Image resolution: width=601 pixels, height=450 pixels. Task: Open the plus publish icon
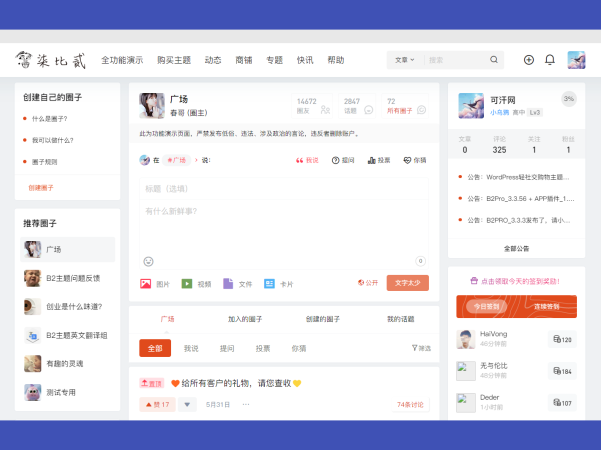[x=529, y=60]
